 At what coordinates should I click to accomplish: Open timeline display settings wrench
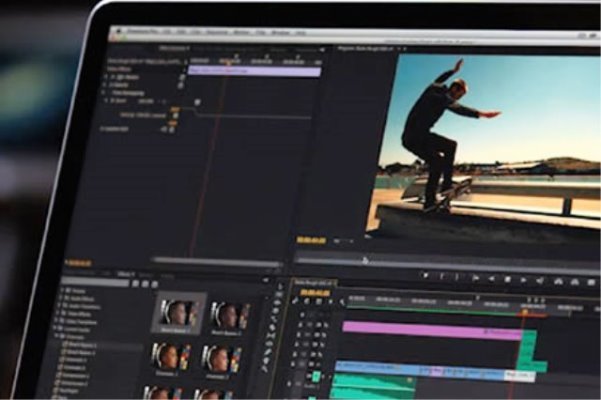tap(342, 303)
